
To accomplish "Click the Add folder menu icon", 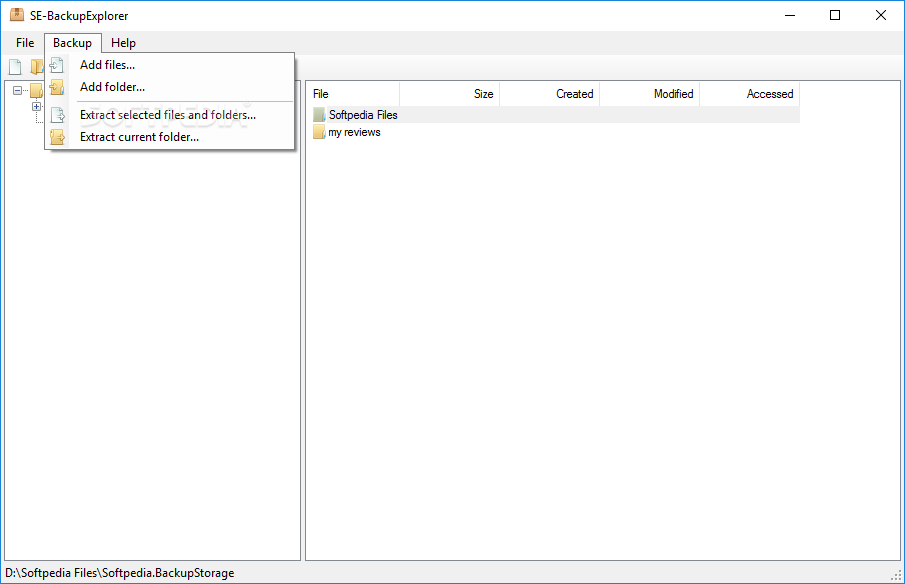I will pos(57,87).
